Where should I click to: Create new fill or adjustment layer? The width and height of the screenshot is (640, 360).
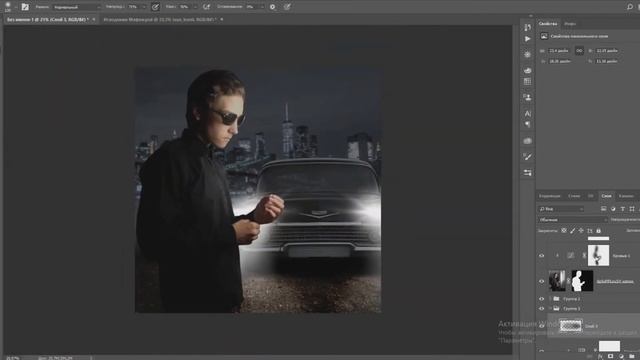tap(621, 356)
